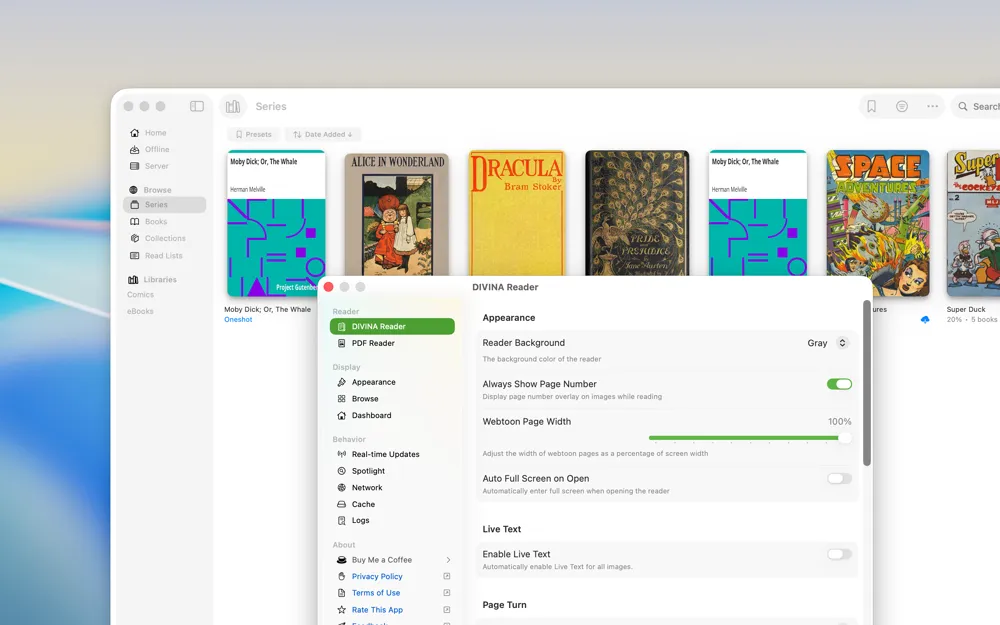Expand Buy Me a Coffee chevron
1000x625 pixels.
[448, 560]
